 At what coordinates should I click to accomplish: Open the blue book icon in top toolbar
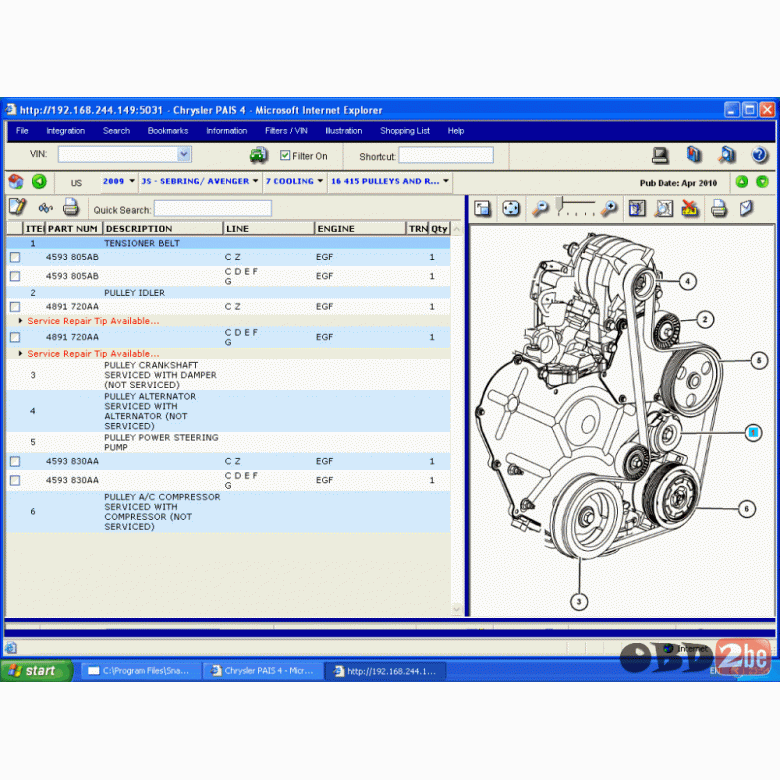coord(693,155)
